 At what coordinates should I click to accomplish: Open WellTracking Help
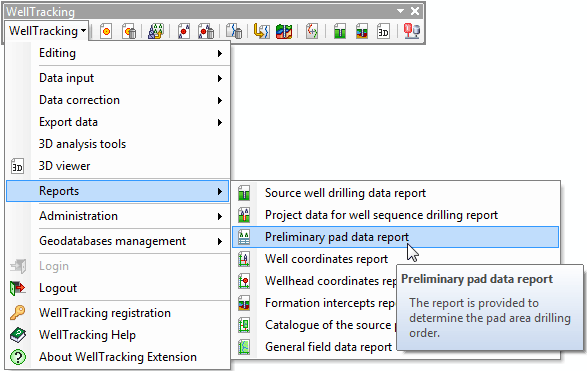click(118, 335)
